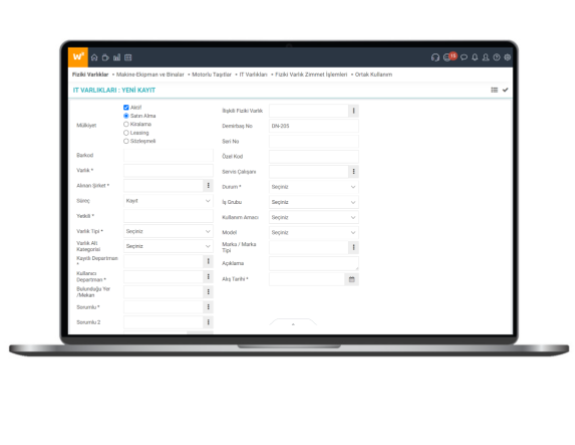
Task: Click the Ortak Kullanım link
Action: point(373,74)
